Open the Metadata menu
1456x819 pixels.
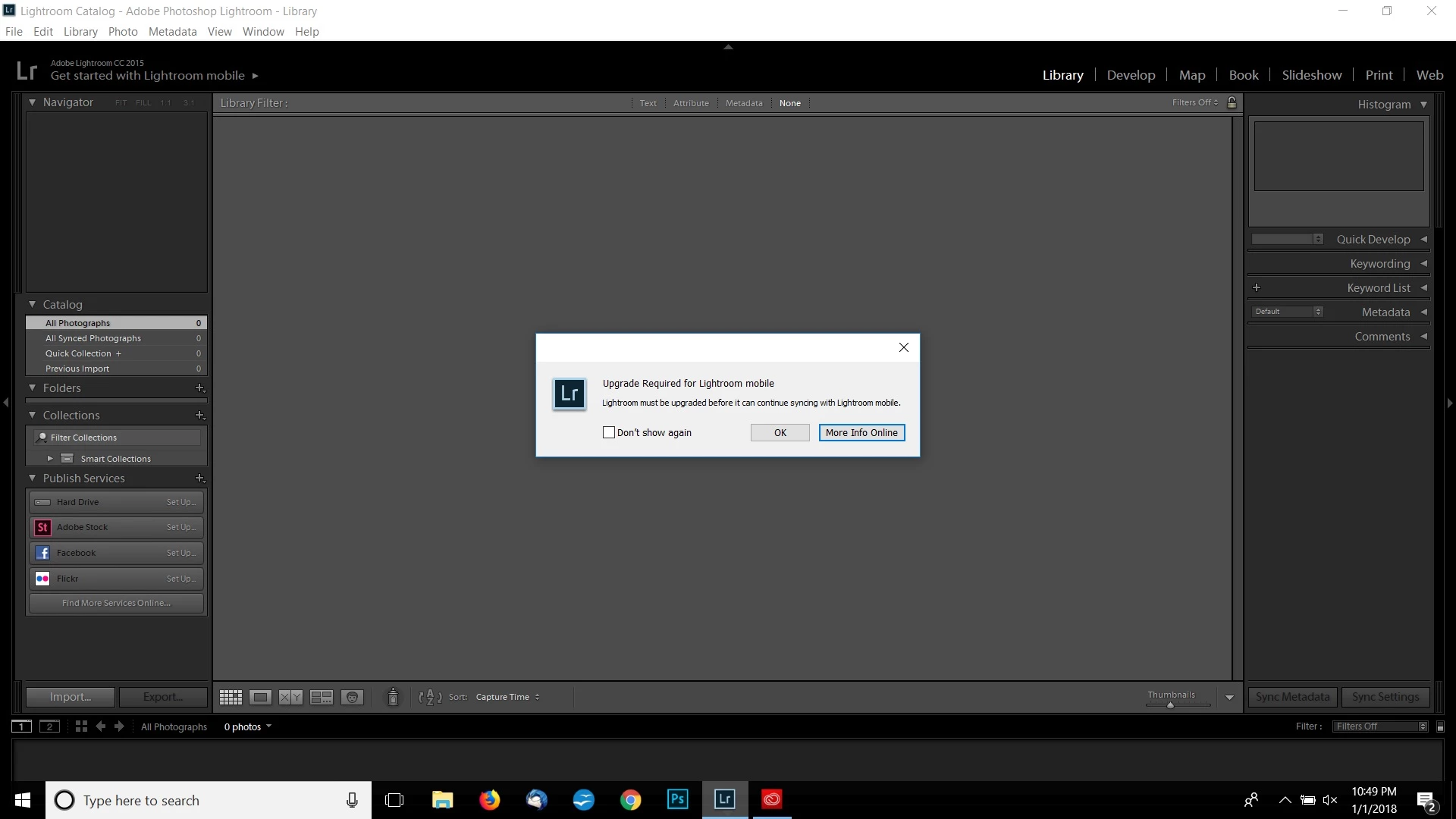pyautogui.click(x=172, y=31)
